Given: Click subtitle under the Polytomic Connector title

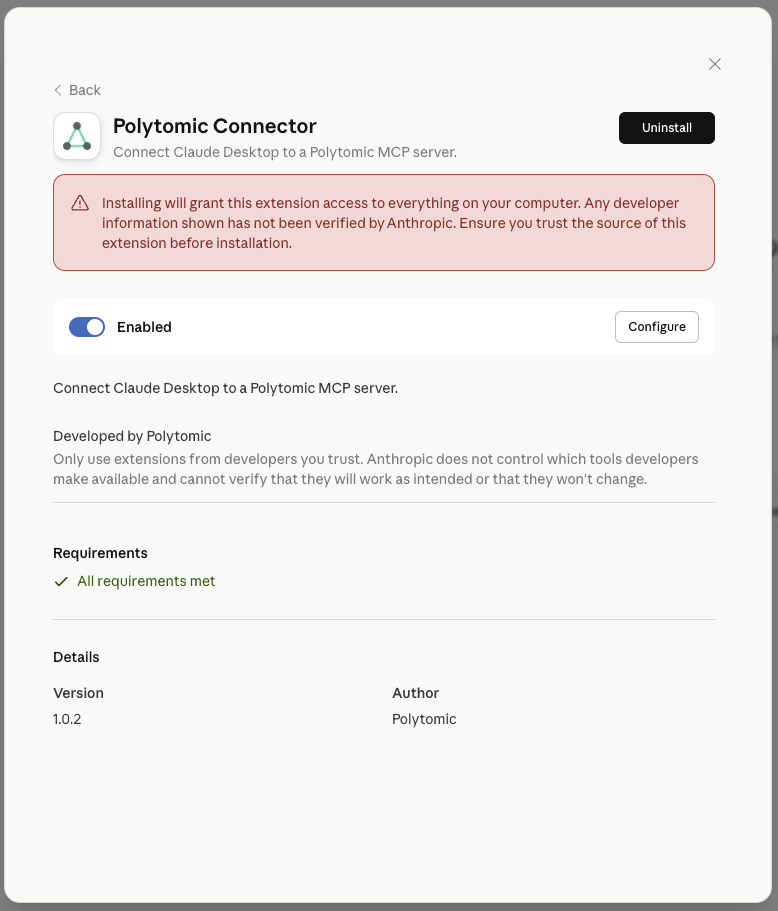Looking at the screenshot, I should click(285, 152).
